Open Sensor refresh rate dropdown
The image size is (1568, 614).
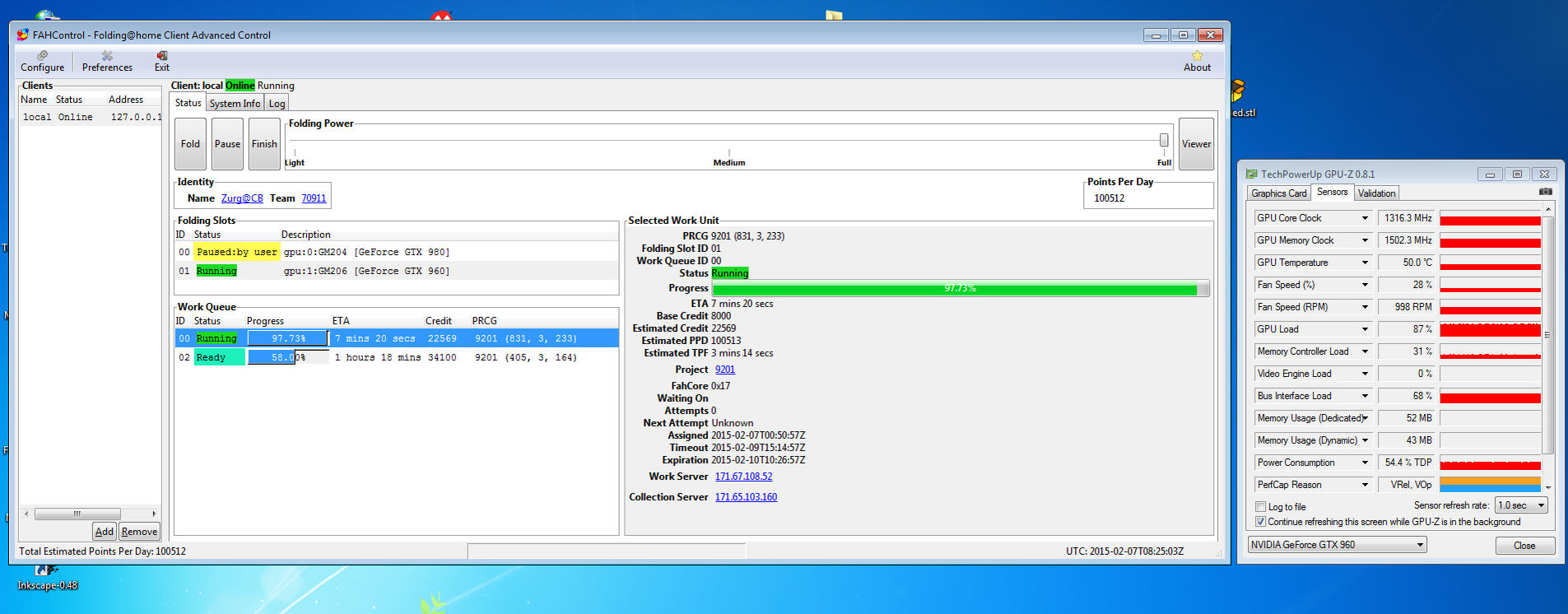point(1521,505)
